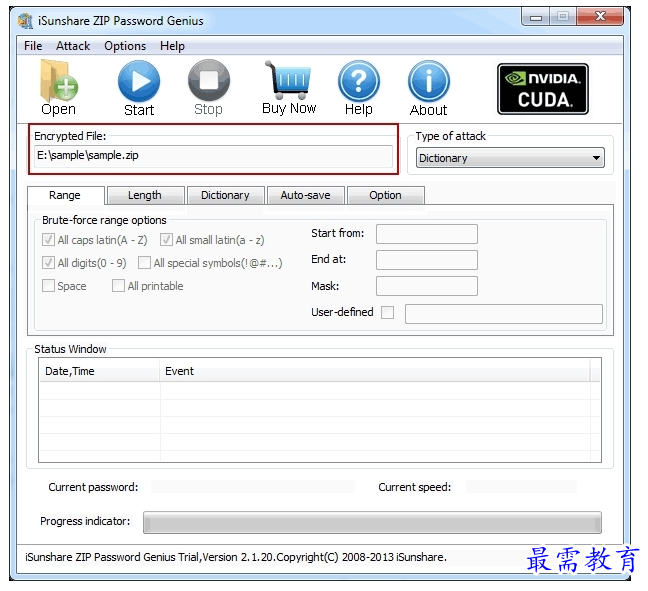Screen dimensions: 648x591
Task: Show the About info icon
Action: [429, 88]
